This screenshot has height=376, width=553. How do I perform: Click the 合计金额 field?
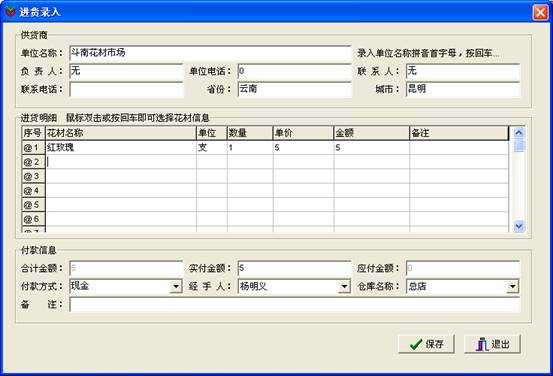tap(126, 269)
